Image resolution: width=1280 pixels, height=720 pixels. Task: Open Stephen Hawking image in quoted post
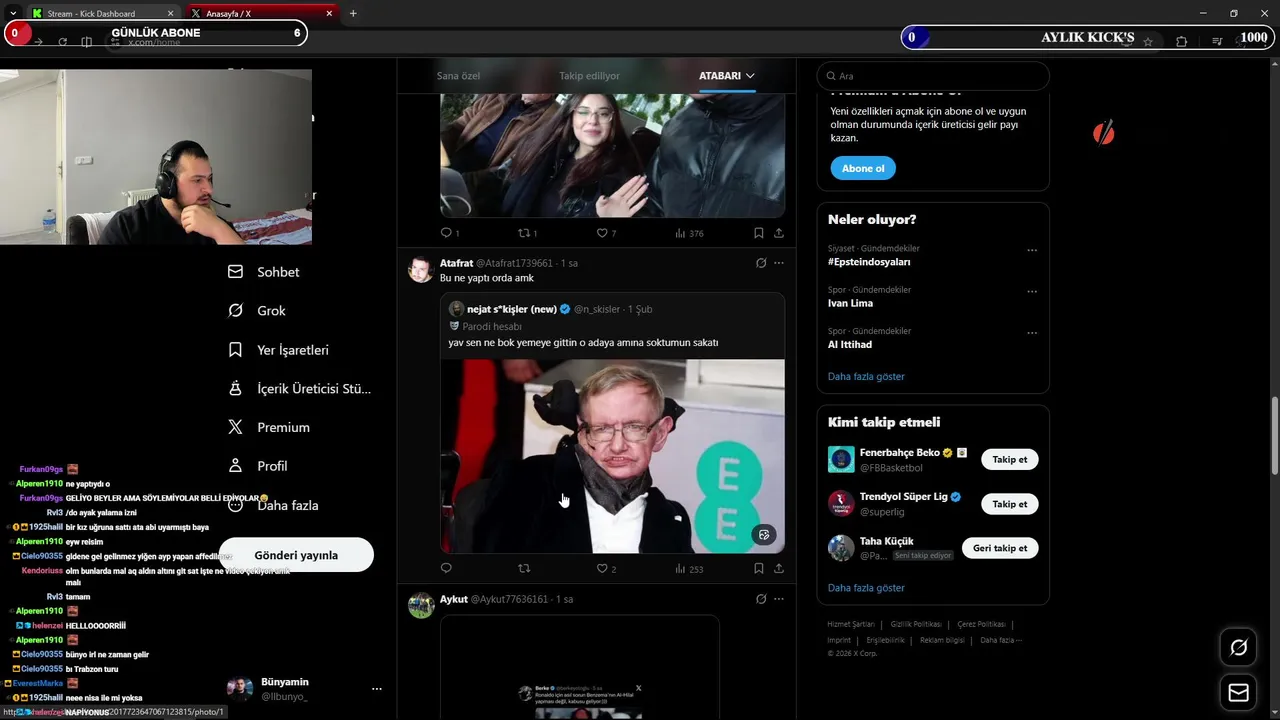[x=612, y=456]
